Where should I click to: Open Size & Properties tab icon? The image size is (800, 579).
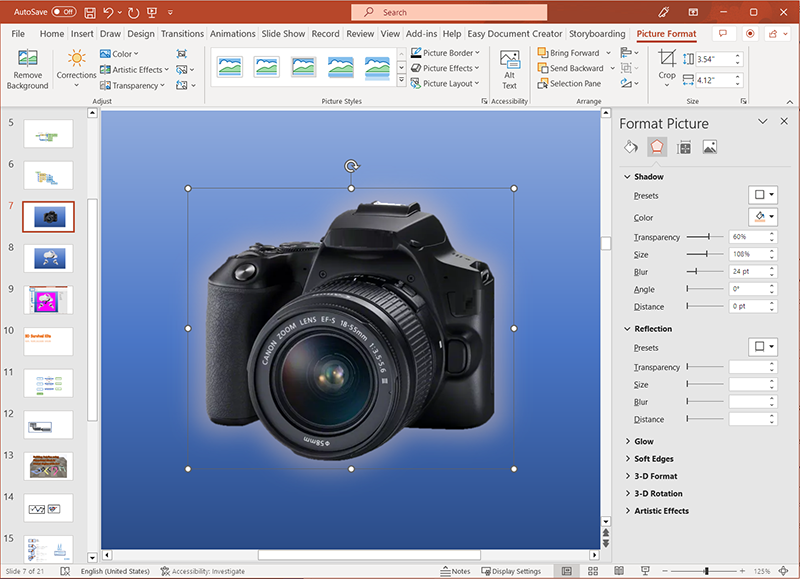(x=684, y=147)
